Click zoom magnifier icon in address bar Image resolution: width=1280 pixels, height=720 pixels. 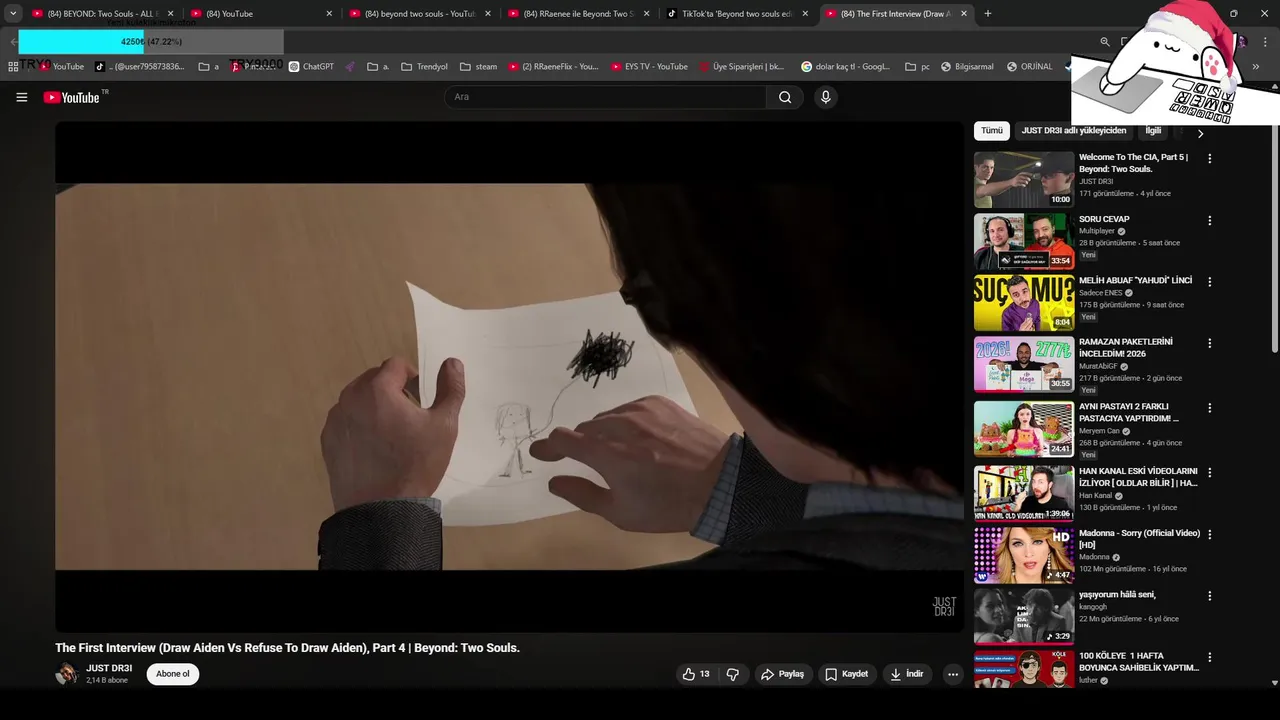pos(1105,42)
